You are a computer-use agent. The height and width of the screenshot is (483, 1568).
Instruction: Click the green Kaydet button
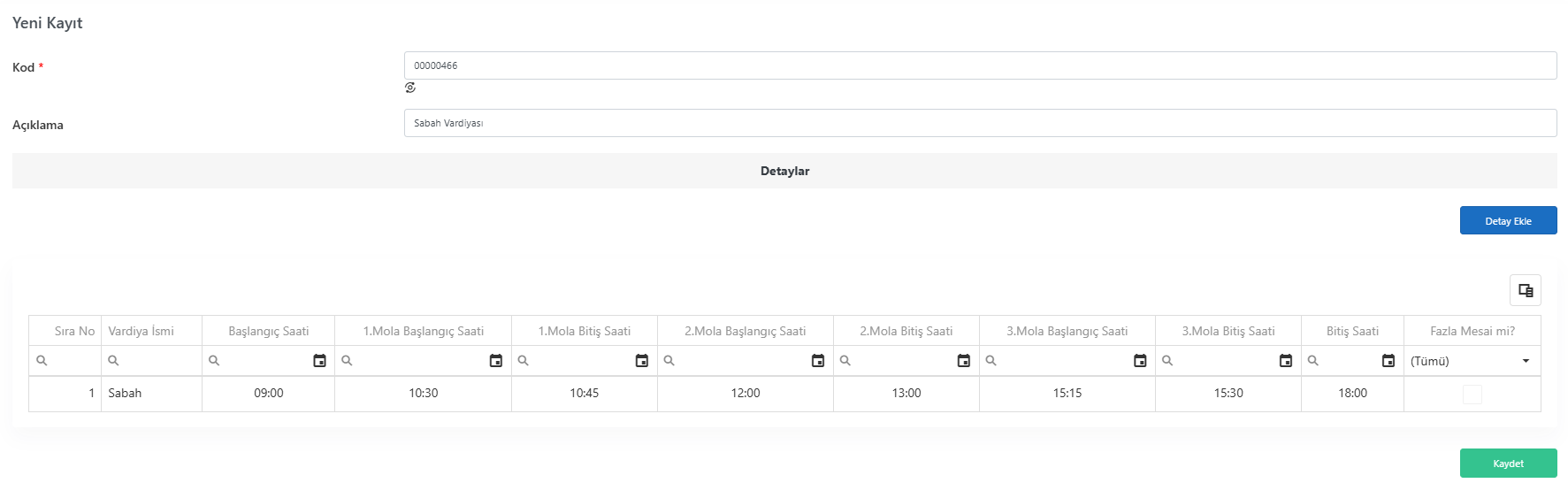(x=1508, y=464)
